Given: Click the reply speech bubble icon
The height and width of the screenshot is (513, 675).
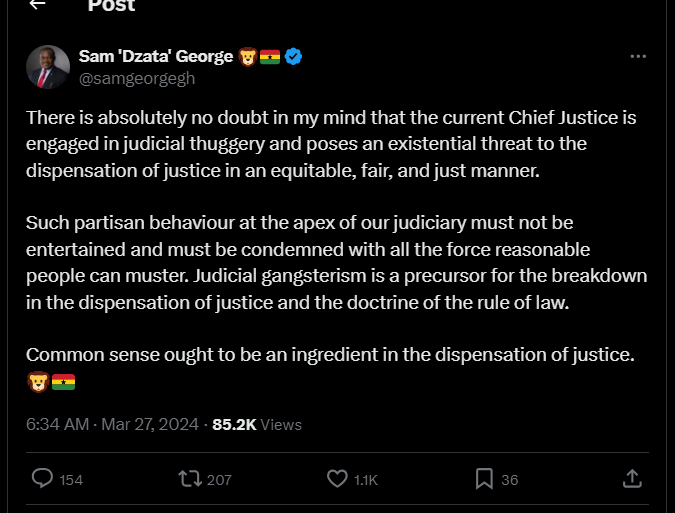Looking at the screenshot, I should pos(43,479).
